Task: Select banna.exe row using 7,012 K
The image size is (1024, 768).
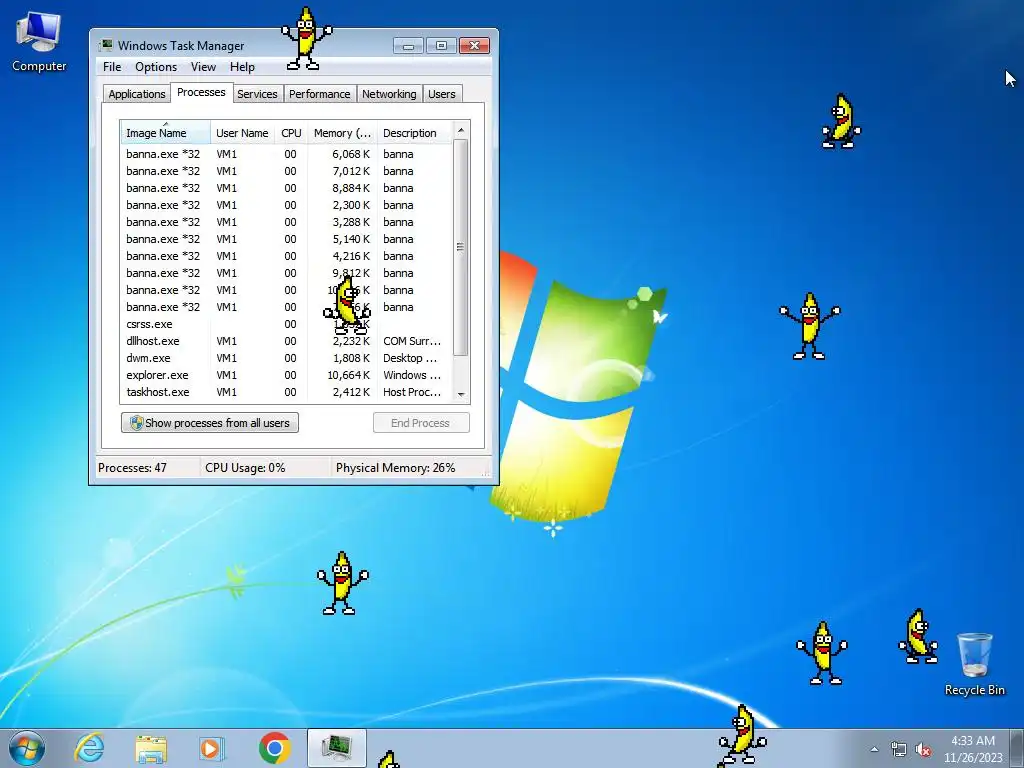Action: tap(286, 171)
